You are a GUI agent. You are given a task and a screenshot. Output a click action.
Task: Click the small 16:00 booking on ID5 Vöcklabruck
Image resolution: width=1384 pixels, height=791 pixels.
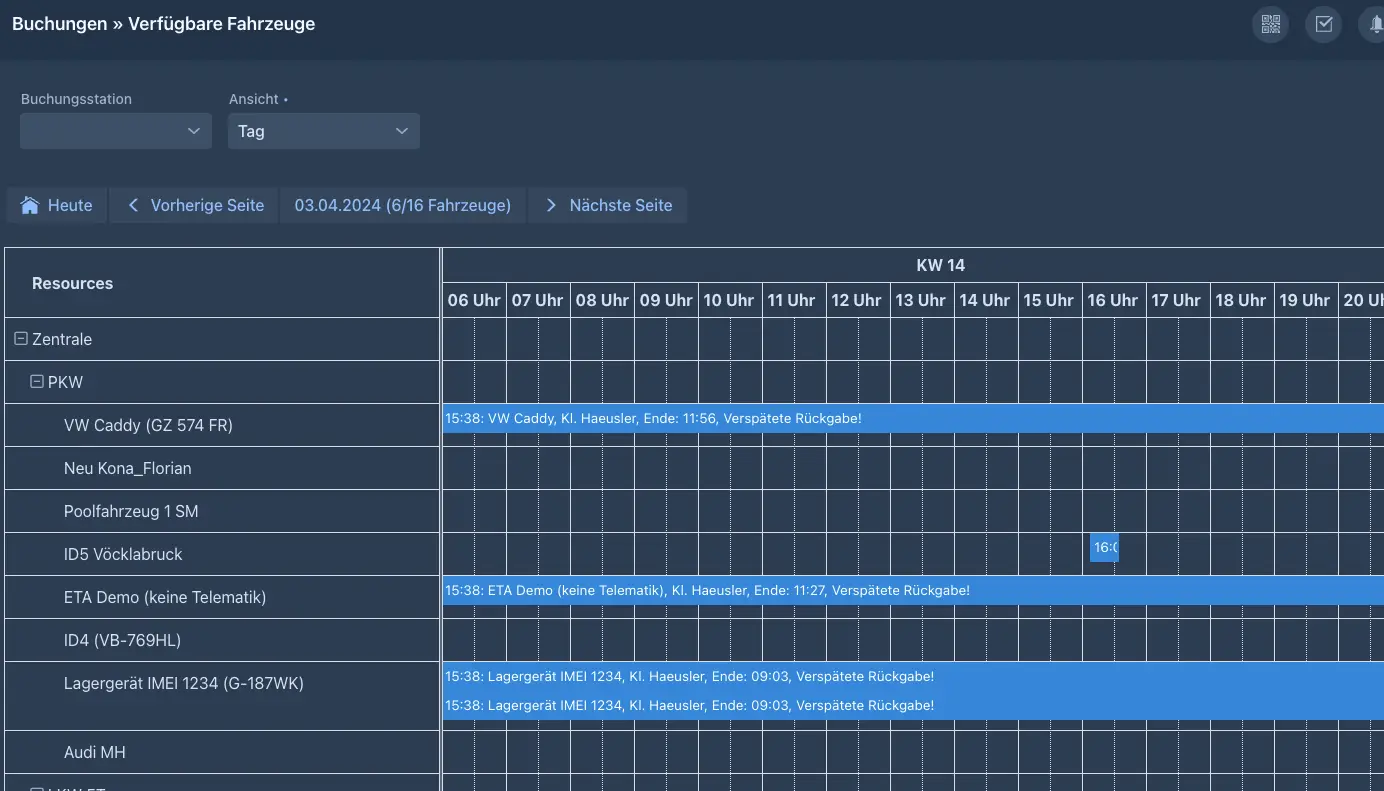tap(1104, 547)
